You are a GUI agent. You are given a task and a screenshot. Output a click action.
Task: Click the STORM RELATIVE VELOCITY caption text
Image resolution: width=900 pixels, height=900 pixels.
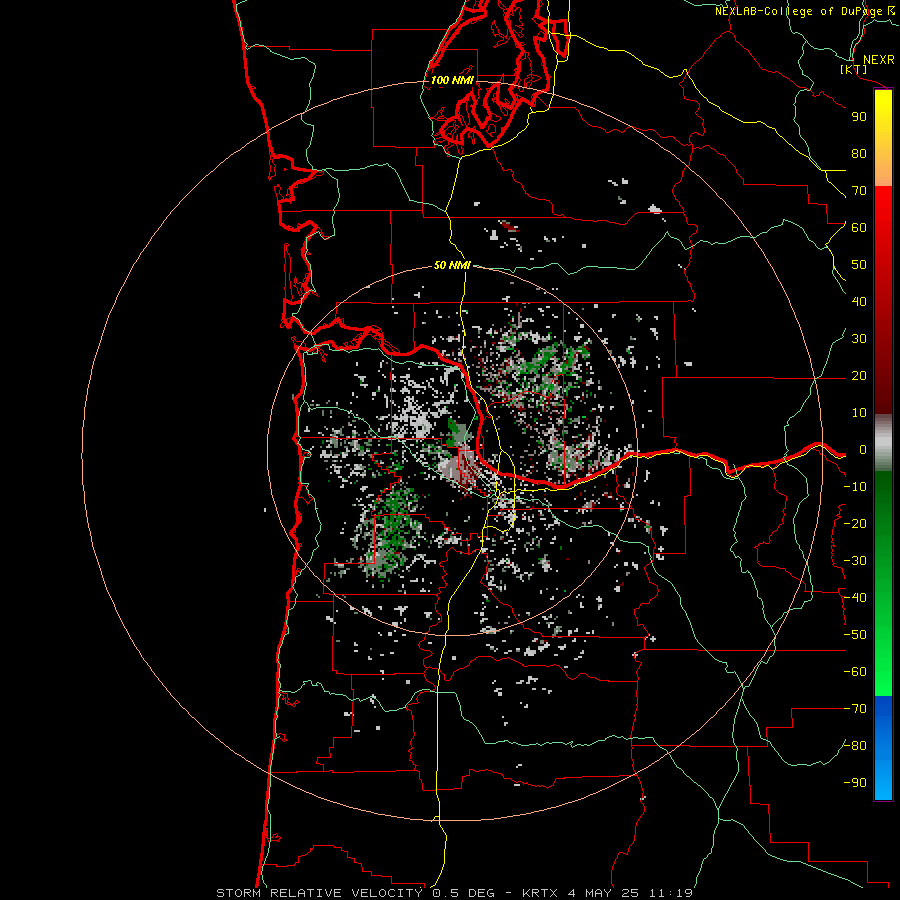(319, 893)
